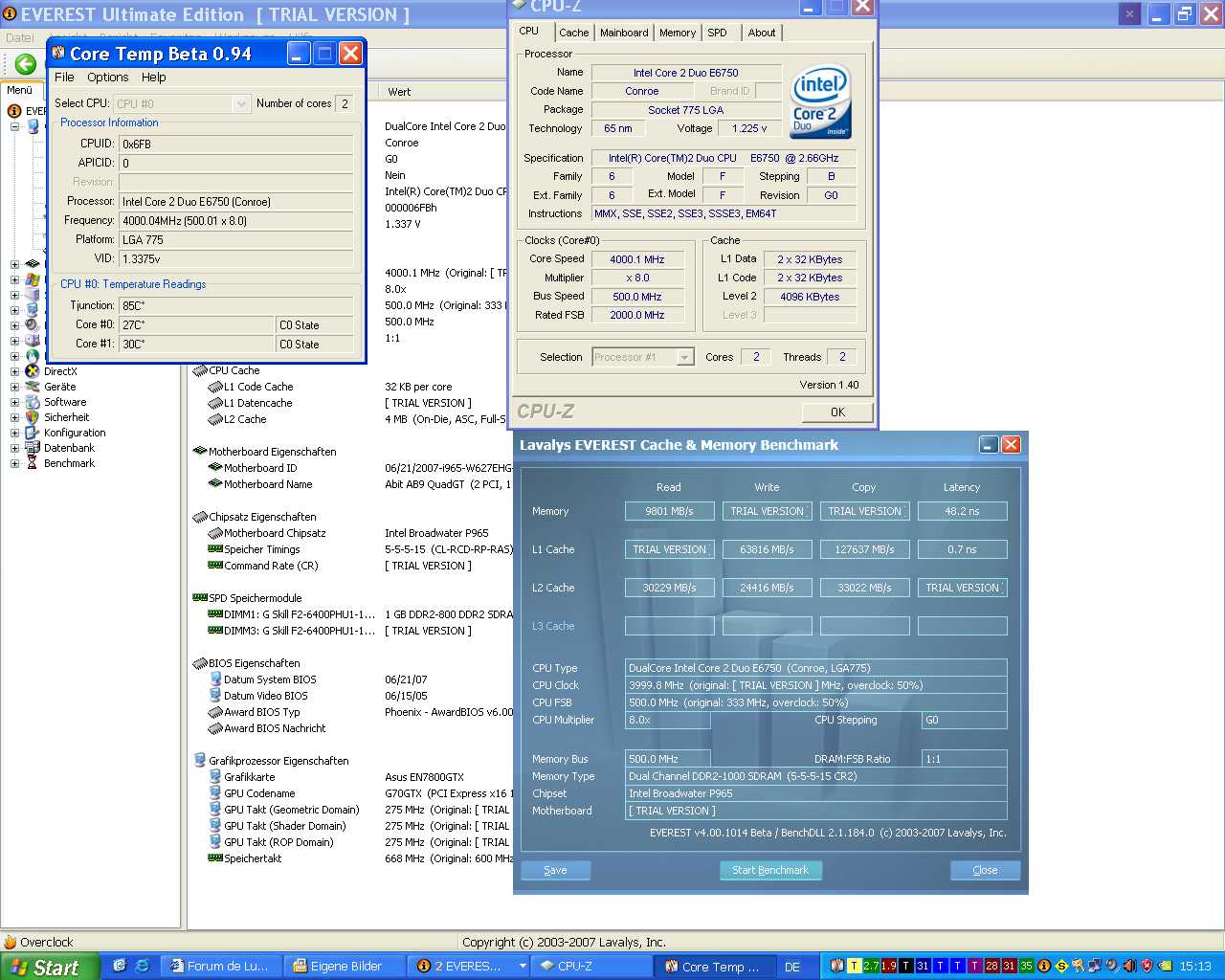Viewport: 1225px width, 980px height.
Task: Expand the Geräte tree node
Action: (14, 387)
